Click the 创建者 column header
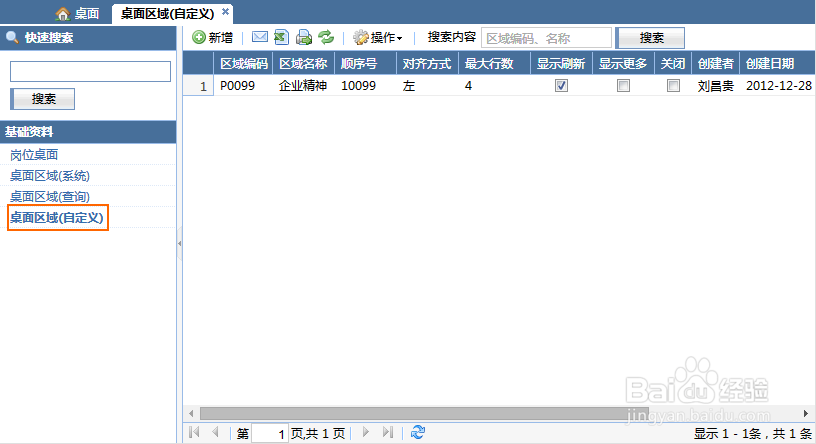The height and width of the screenshot is (444, 816). 716,64
